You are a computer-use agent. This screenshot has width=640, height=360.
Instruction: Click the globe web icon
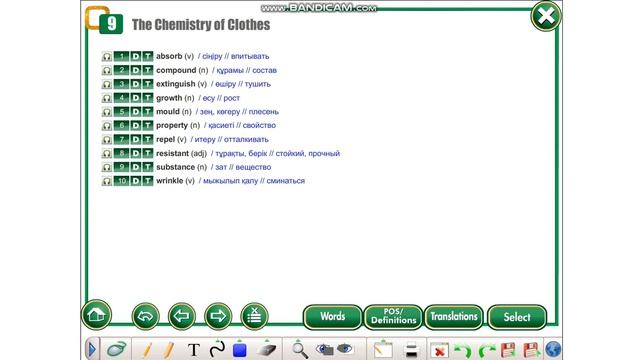click(553, 350)
